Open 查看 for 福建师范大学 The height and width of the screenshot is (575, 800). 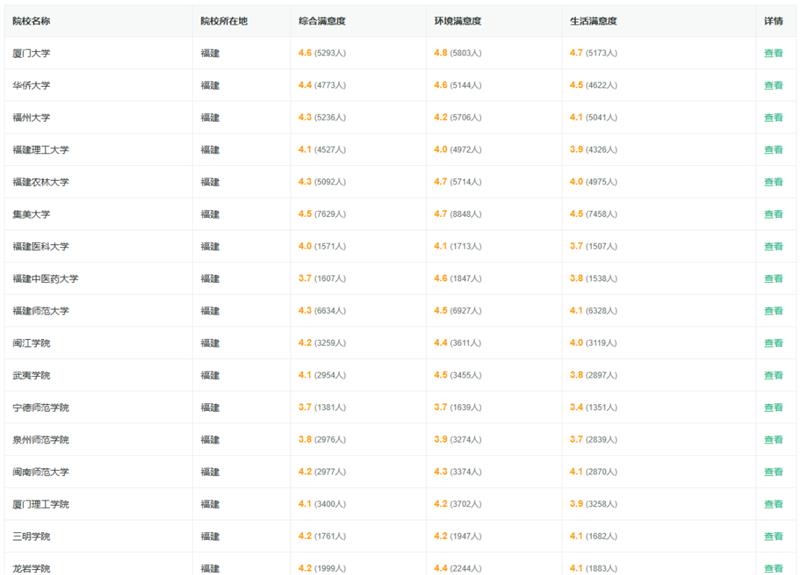pyautogui.click(x=773, y=311)
